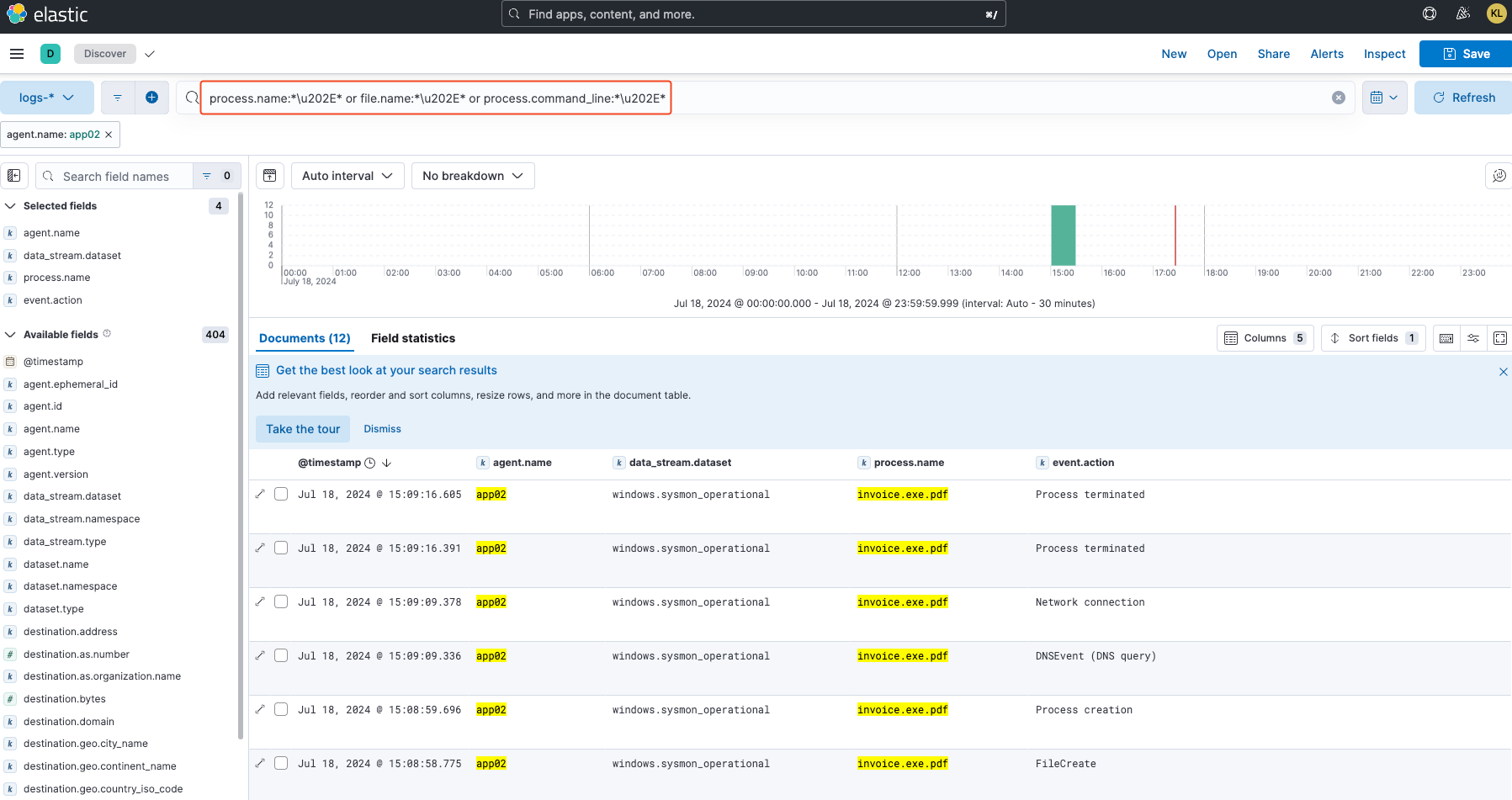Click New in the top menu
The image size is (1512, 800).
pos(1174,54)
